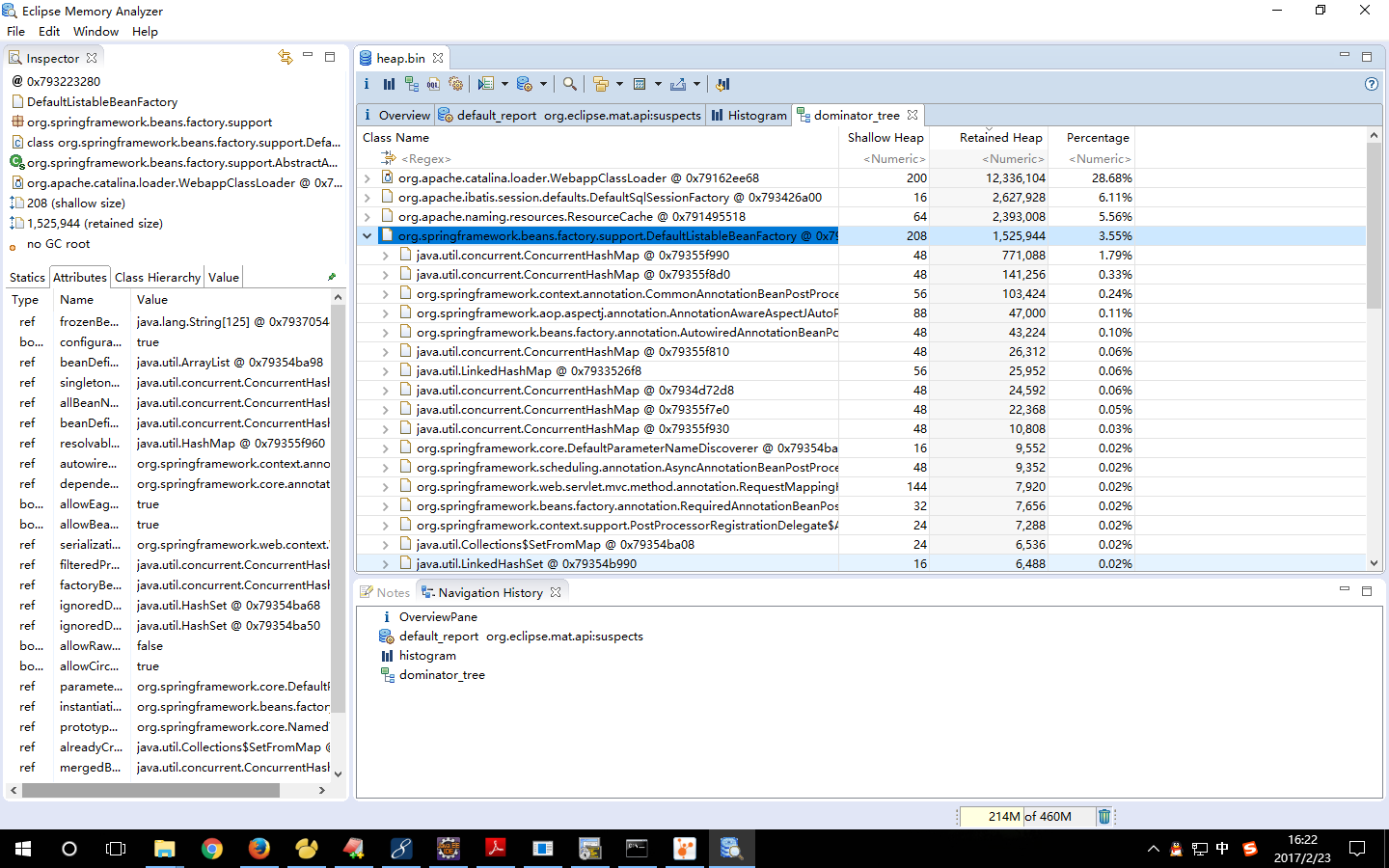
Task: Sort by the Shallow Heap column header
Action: point(885,138)
